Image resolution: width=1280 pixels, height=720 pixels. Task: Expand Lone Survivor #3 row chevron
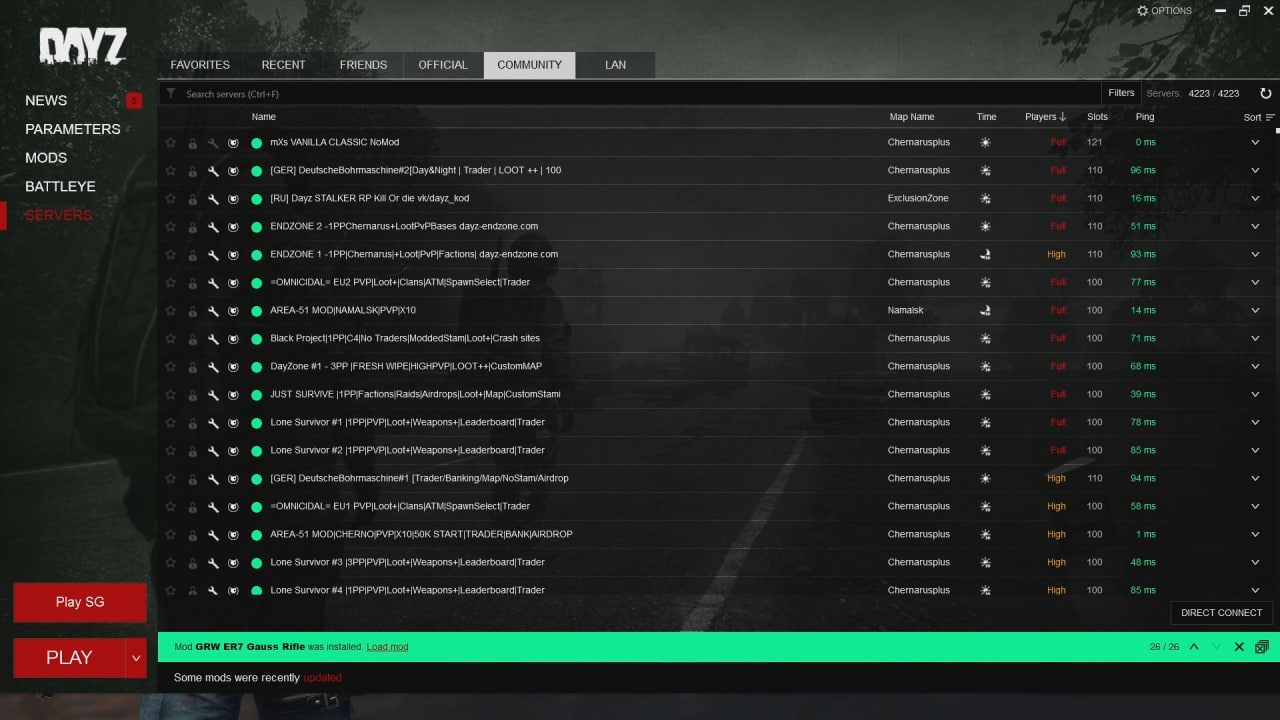pyautogui.click(x=1255, y=562)
